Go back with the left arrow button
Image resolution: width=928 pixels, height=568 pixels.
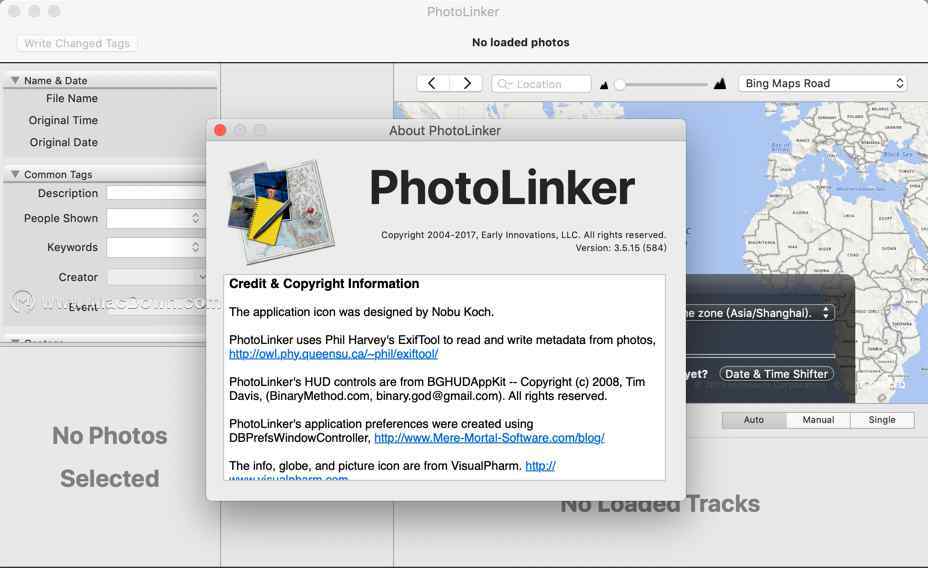tap(433, 83)
